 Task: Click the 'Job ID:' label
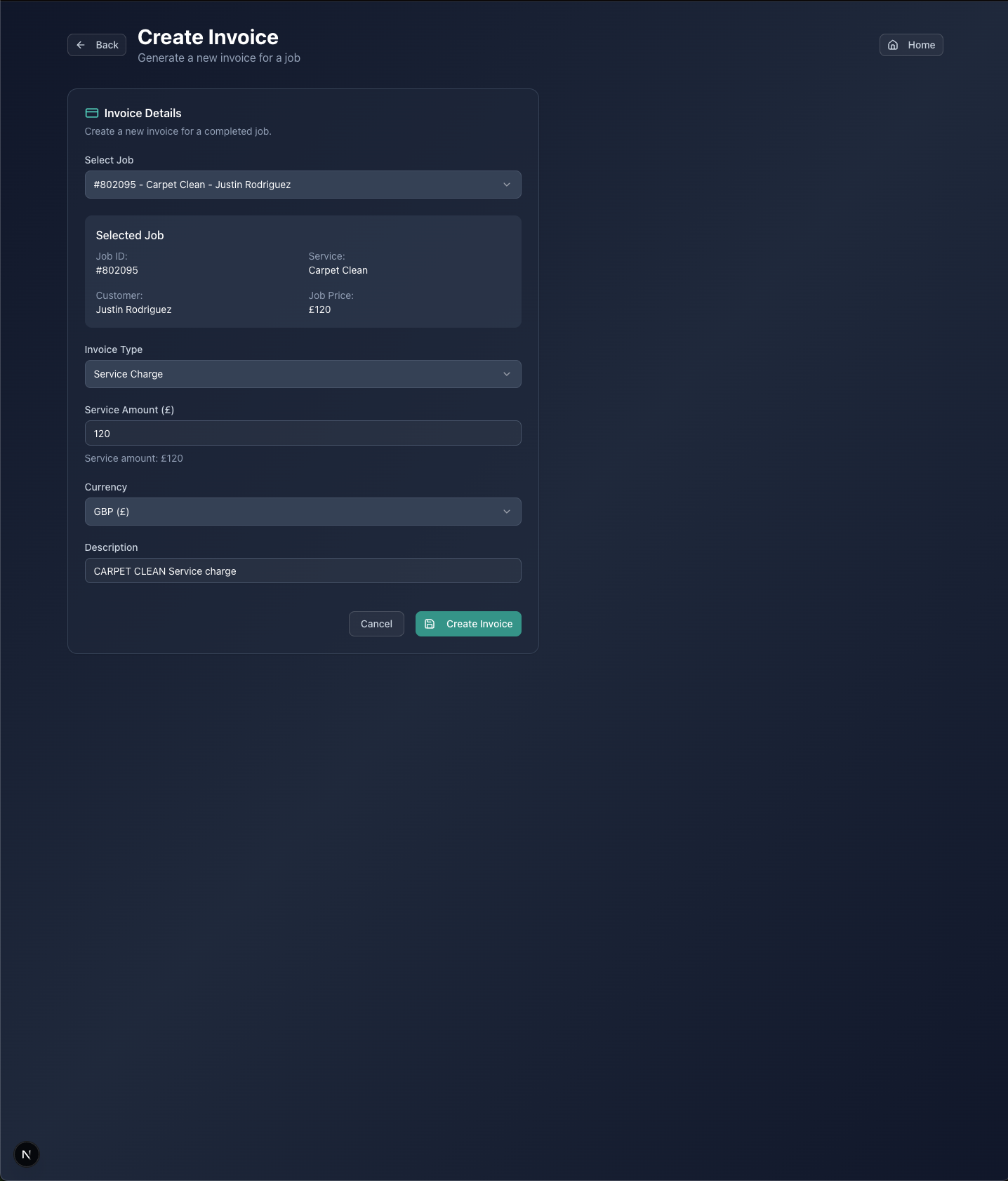pyautogui.click(x=112, y=256)
